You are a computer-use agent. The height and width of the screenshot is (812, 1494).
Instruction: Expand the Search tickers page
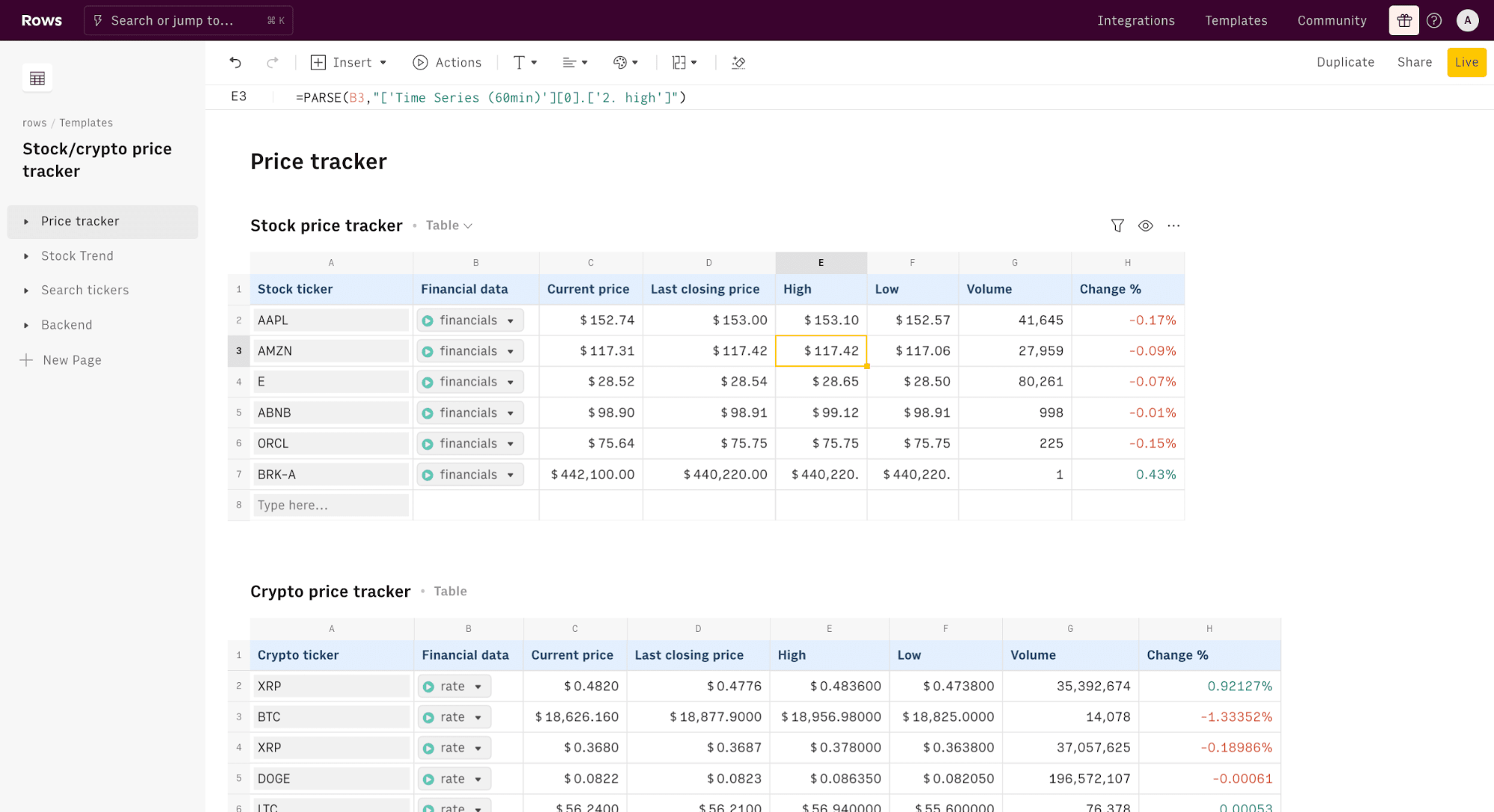26,291
